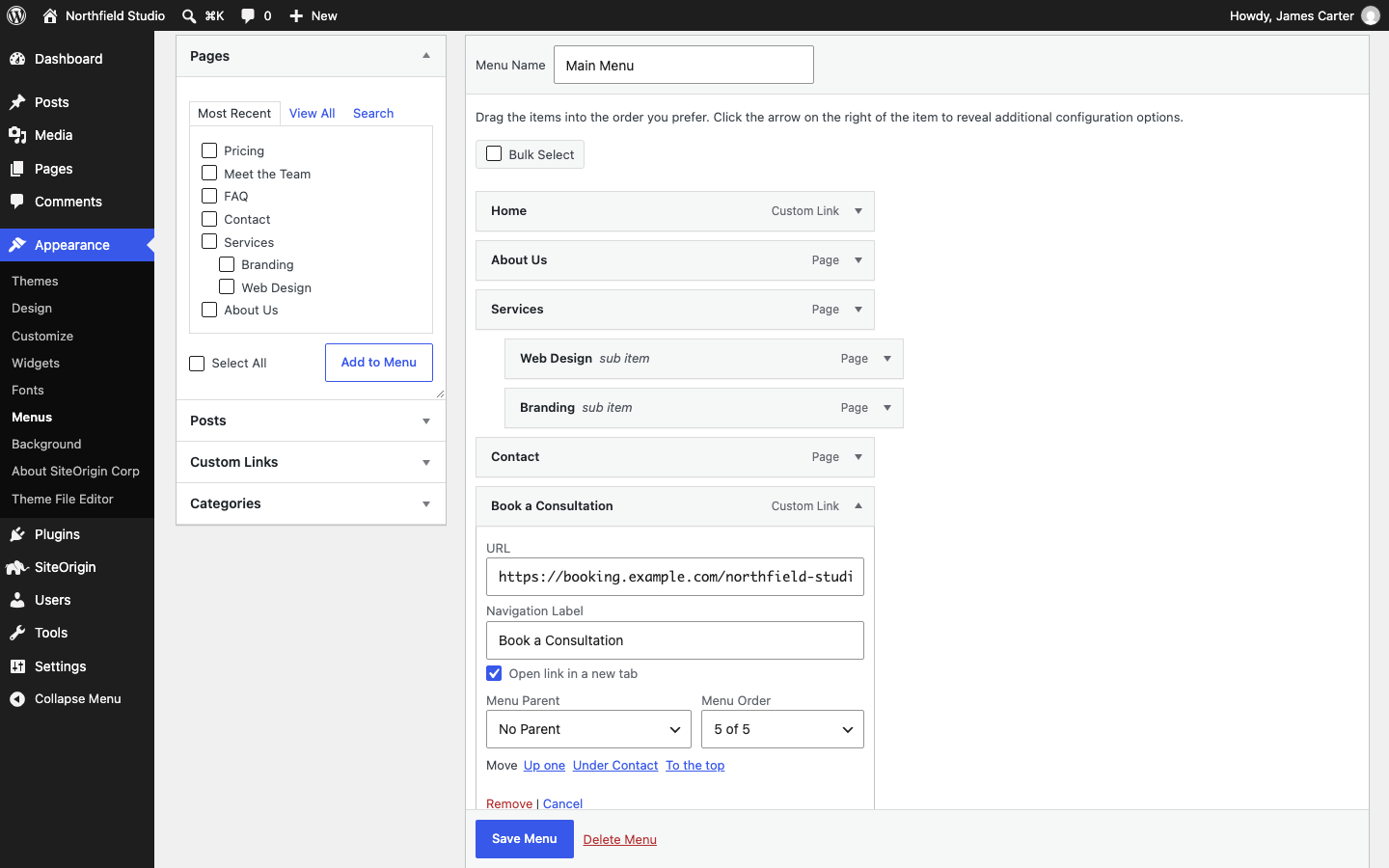Click James Carter's avatar icon
Screen dimensions: 1389x868
(x=1371, y=15)
